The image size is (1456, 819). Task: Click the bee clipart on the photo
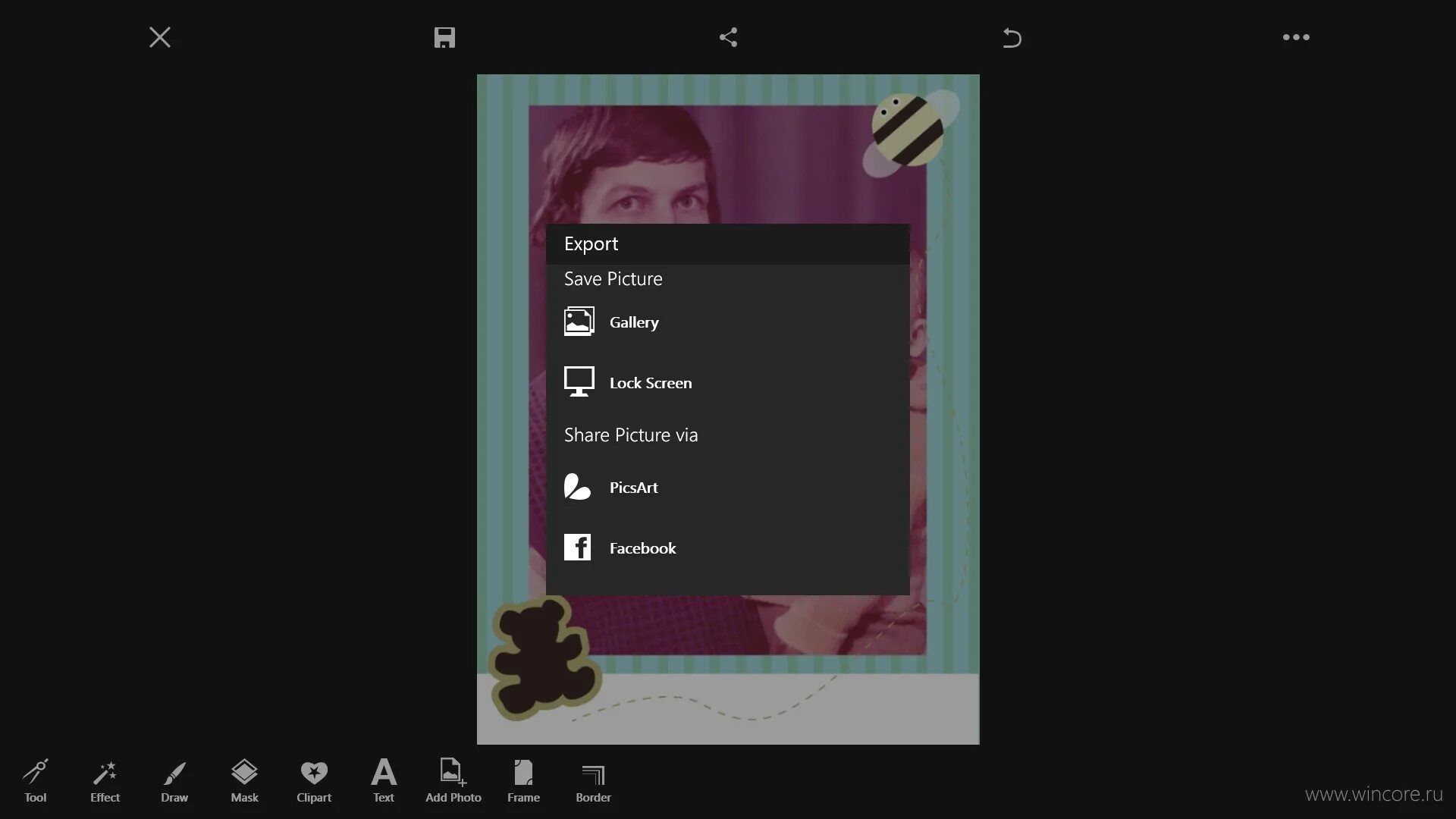click(x=909, y=131)
